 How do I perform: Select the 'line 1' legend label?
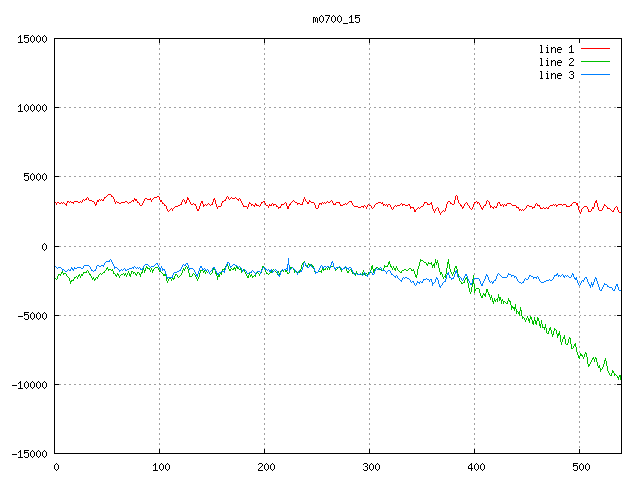[557, 48]
